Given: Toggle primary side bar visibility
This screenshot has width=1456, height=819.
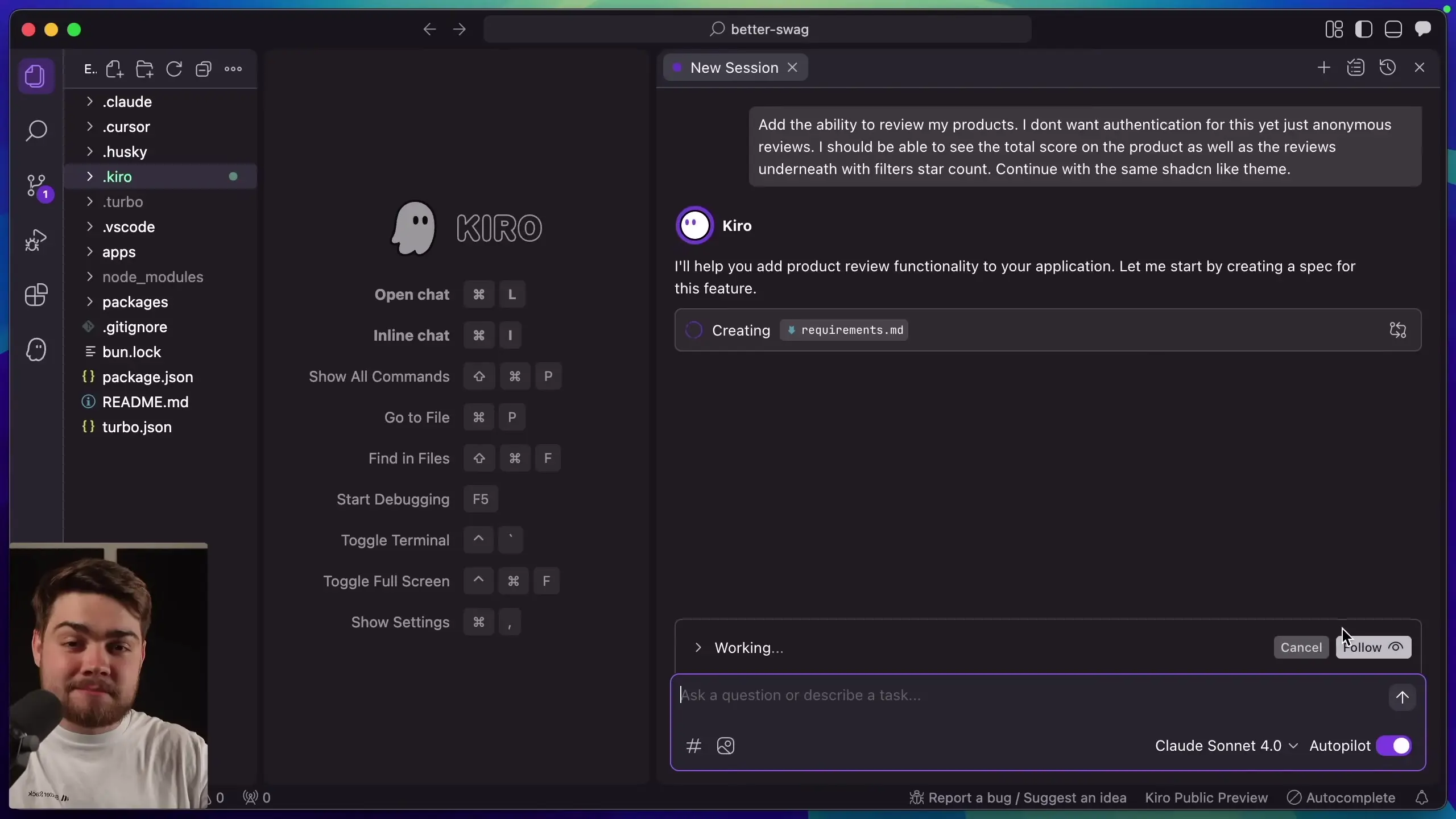Looking at the screenshot, I should coord(1364,29).
